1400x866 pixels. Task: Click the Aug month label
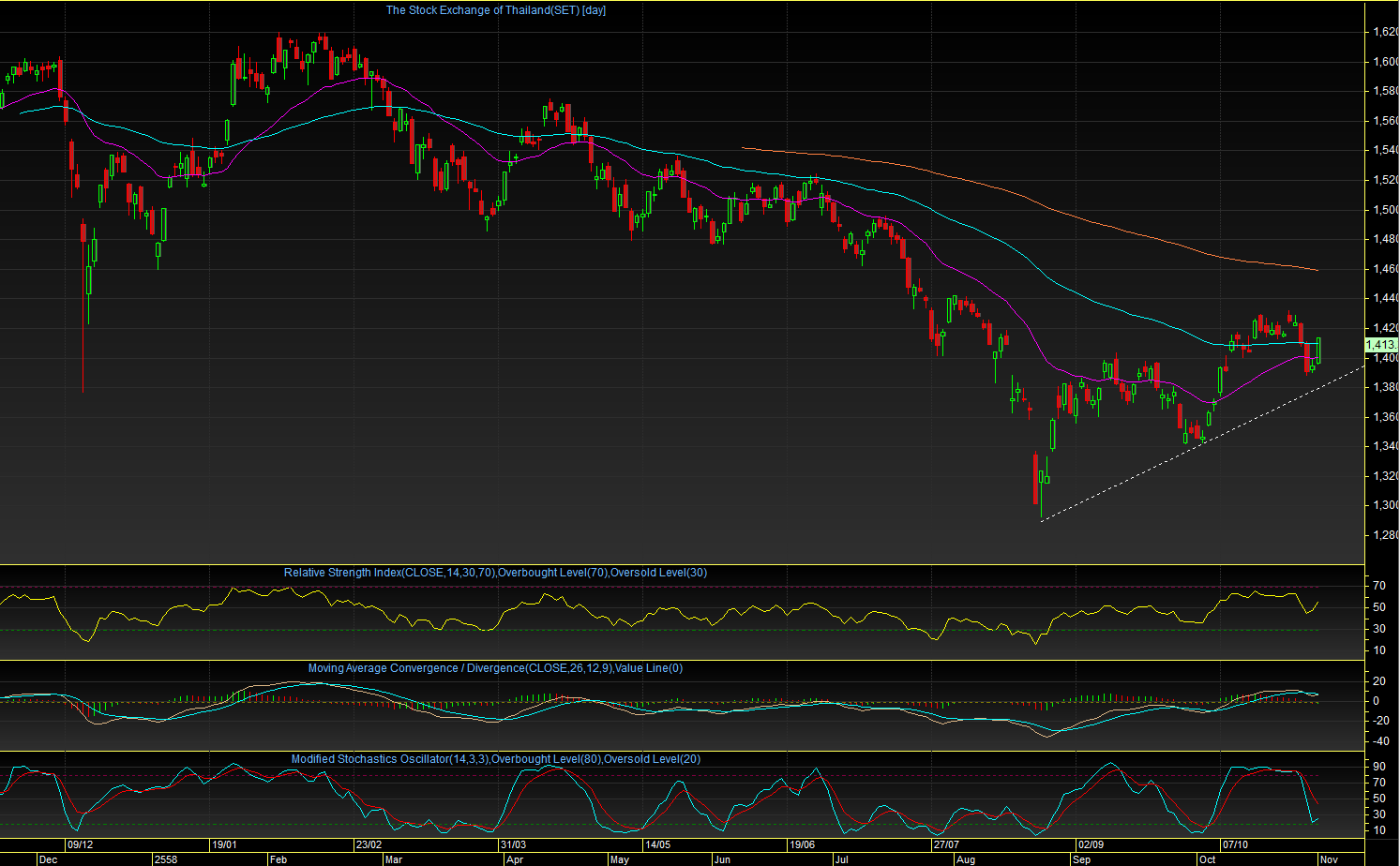(x=966, y=859)
